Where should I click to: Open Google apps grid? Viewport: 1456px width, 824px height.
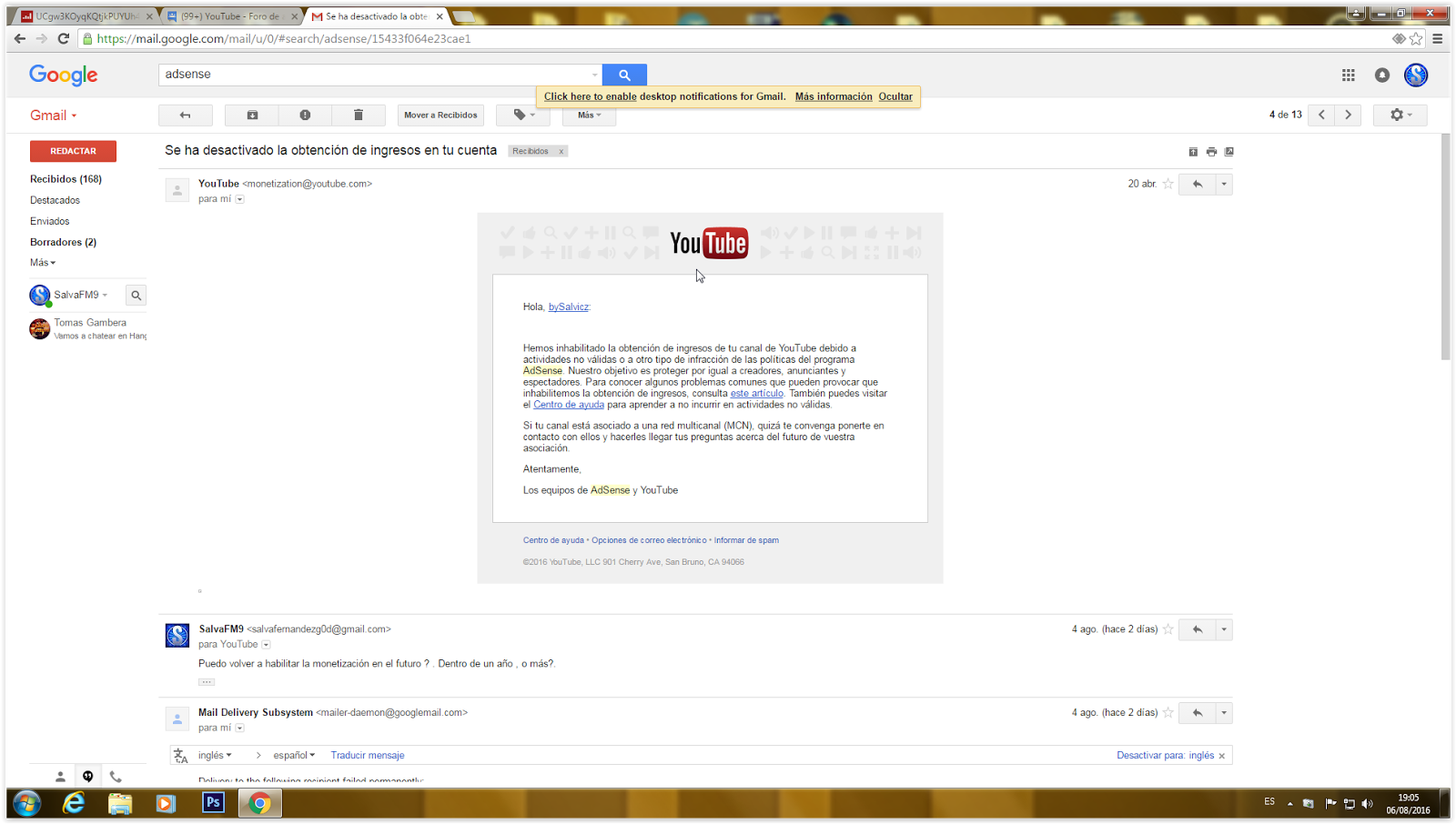1349,75
